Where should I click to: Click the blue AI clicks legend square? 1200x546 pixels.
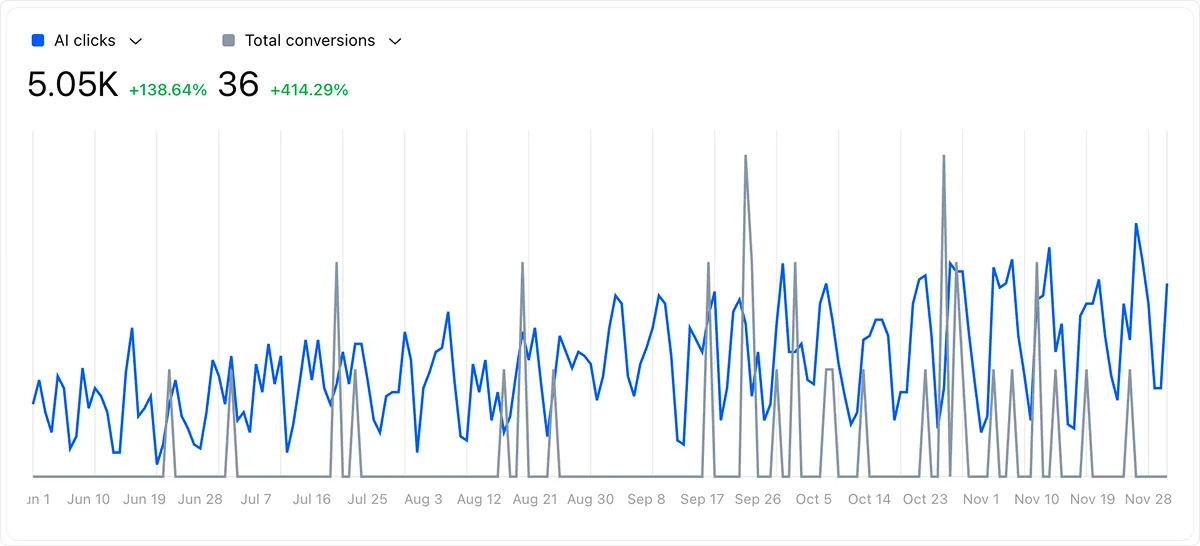[38, 41]
